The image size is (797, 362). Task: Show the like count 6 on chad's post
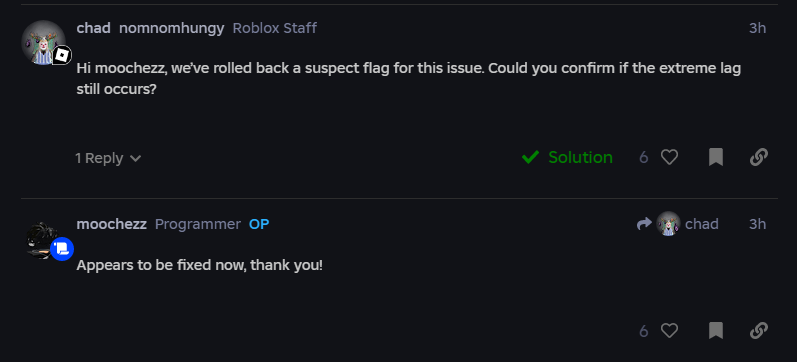pos(644,158)
